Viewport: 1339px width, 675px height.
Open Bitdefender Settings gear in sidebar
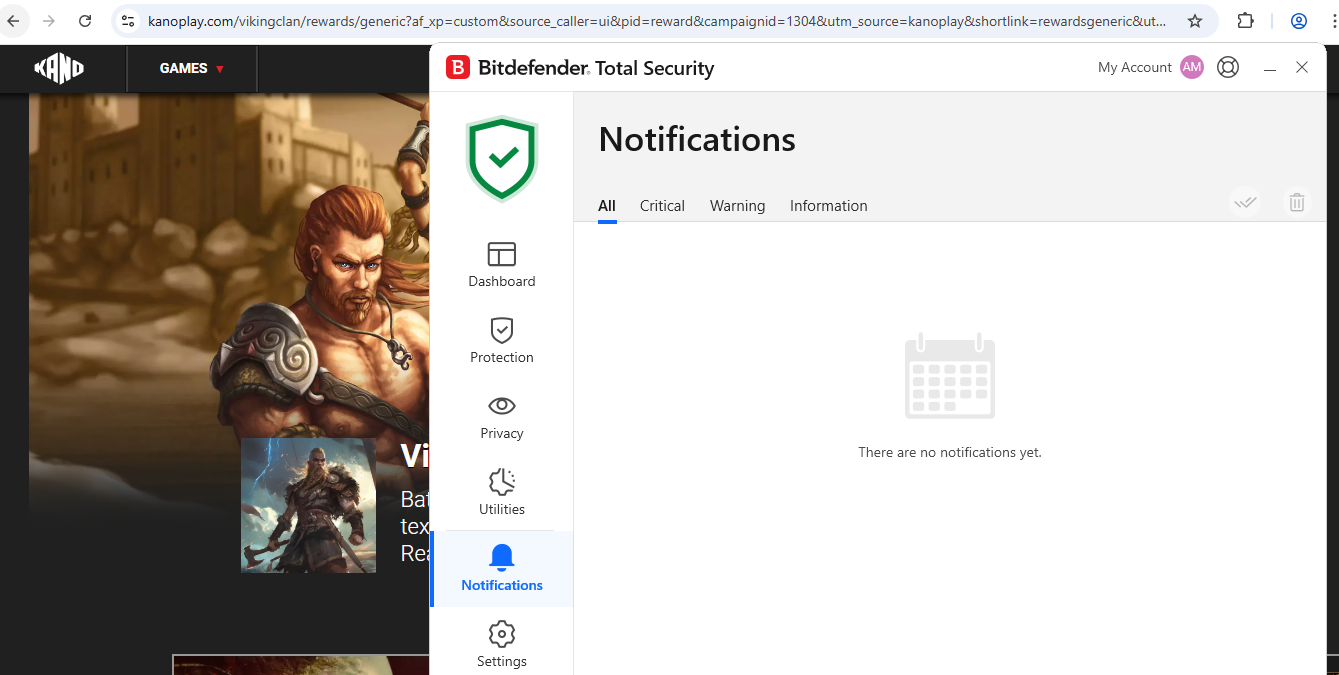coord(502,645)
